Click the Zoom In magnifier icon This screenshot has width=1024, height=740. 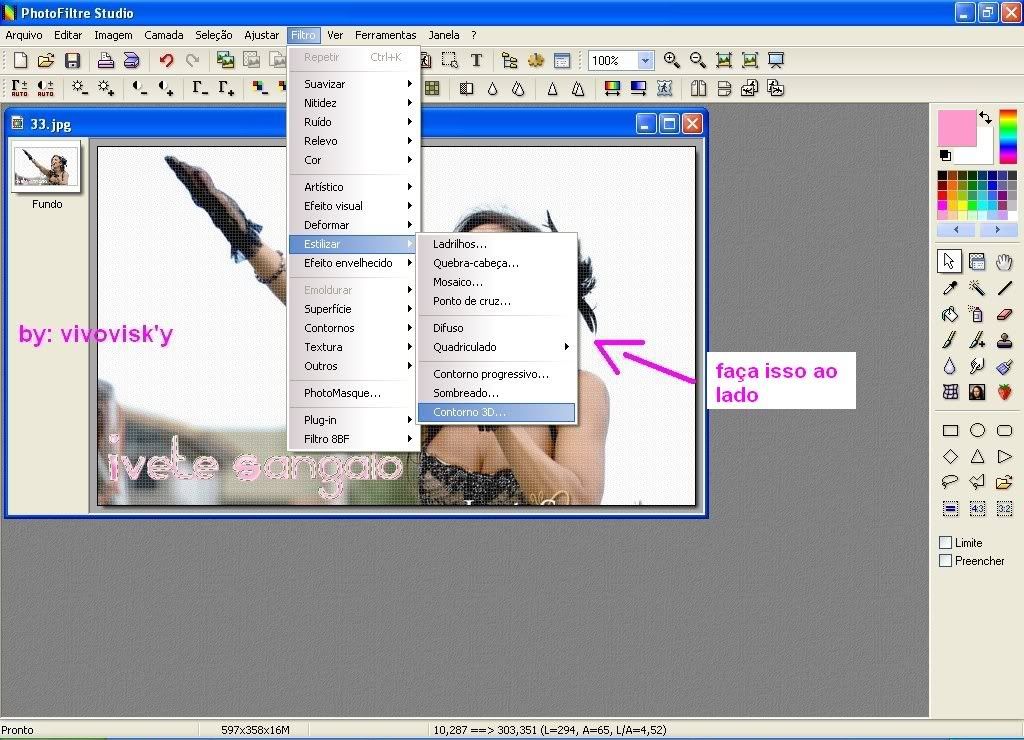[672, 61]
